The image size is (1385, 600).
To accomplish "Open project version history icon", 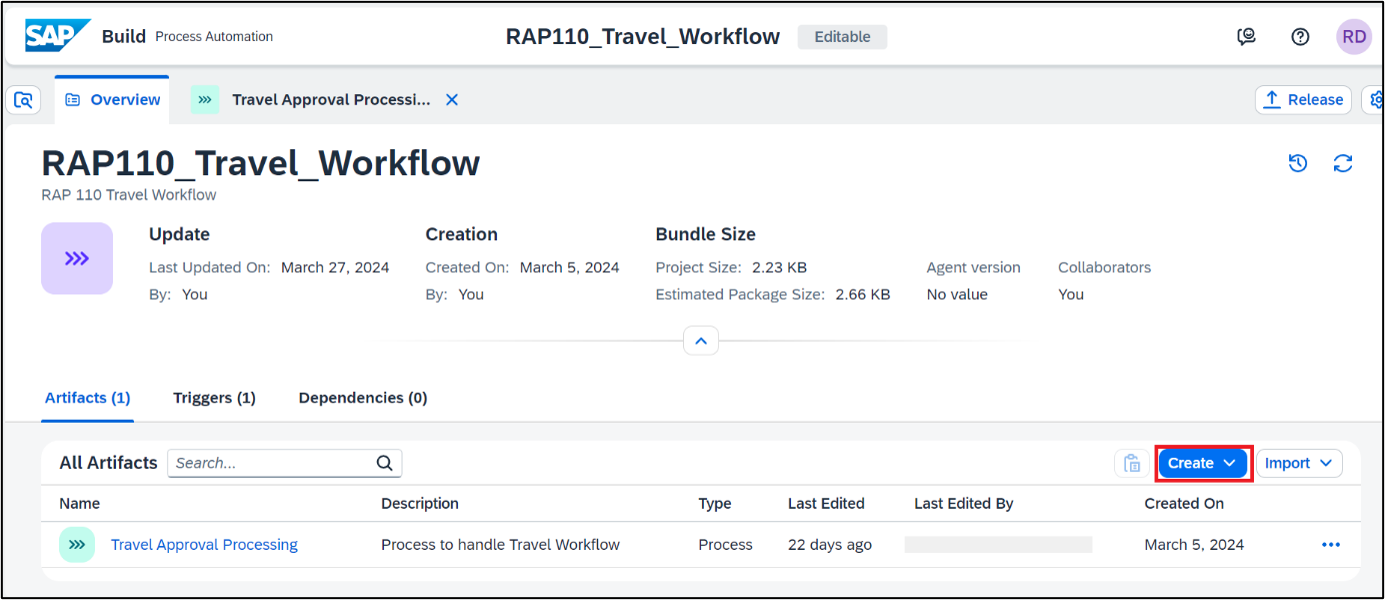I will [x=1298, y=163].
